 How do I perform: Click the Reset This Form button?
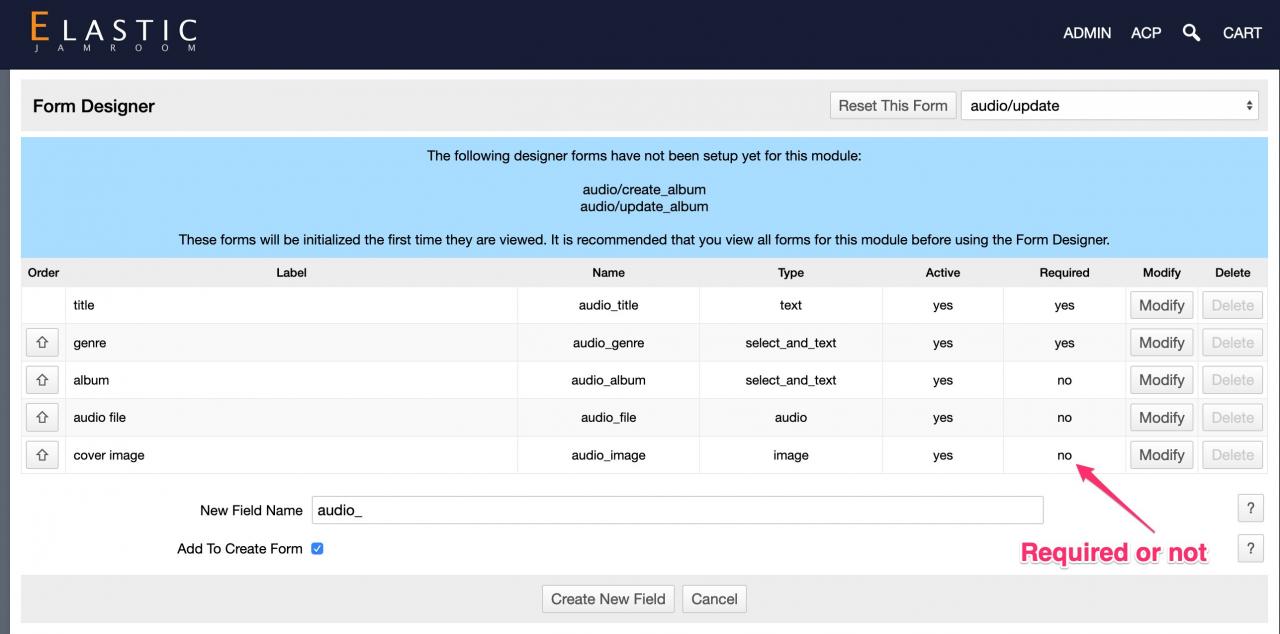892,106
